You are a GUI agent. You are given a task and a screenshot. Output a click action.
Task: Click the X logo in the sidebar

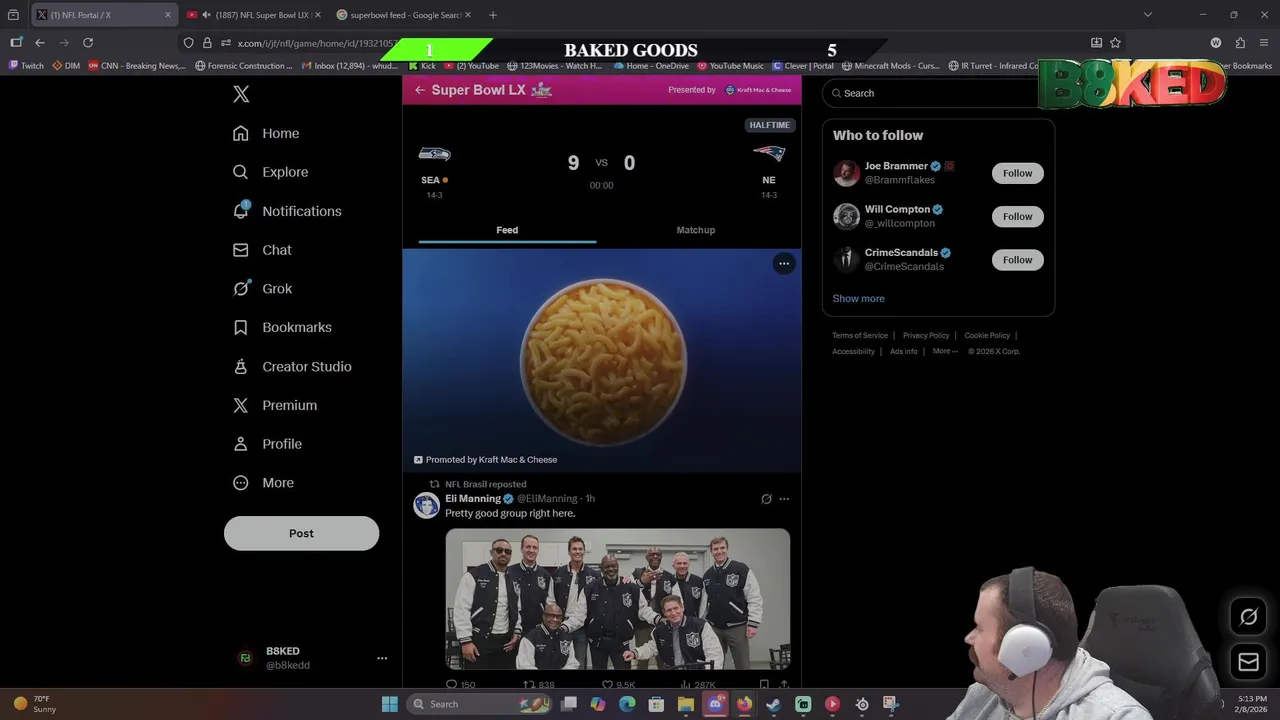coord(241,94)
